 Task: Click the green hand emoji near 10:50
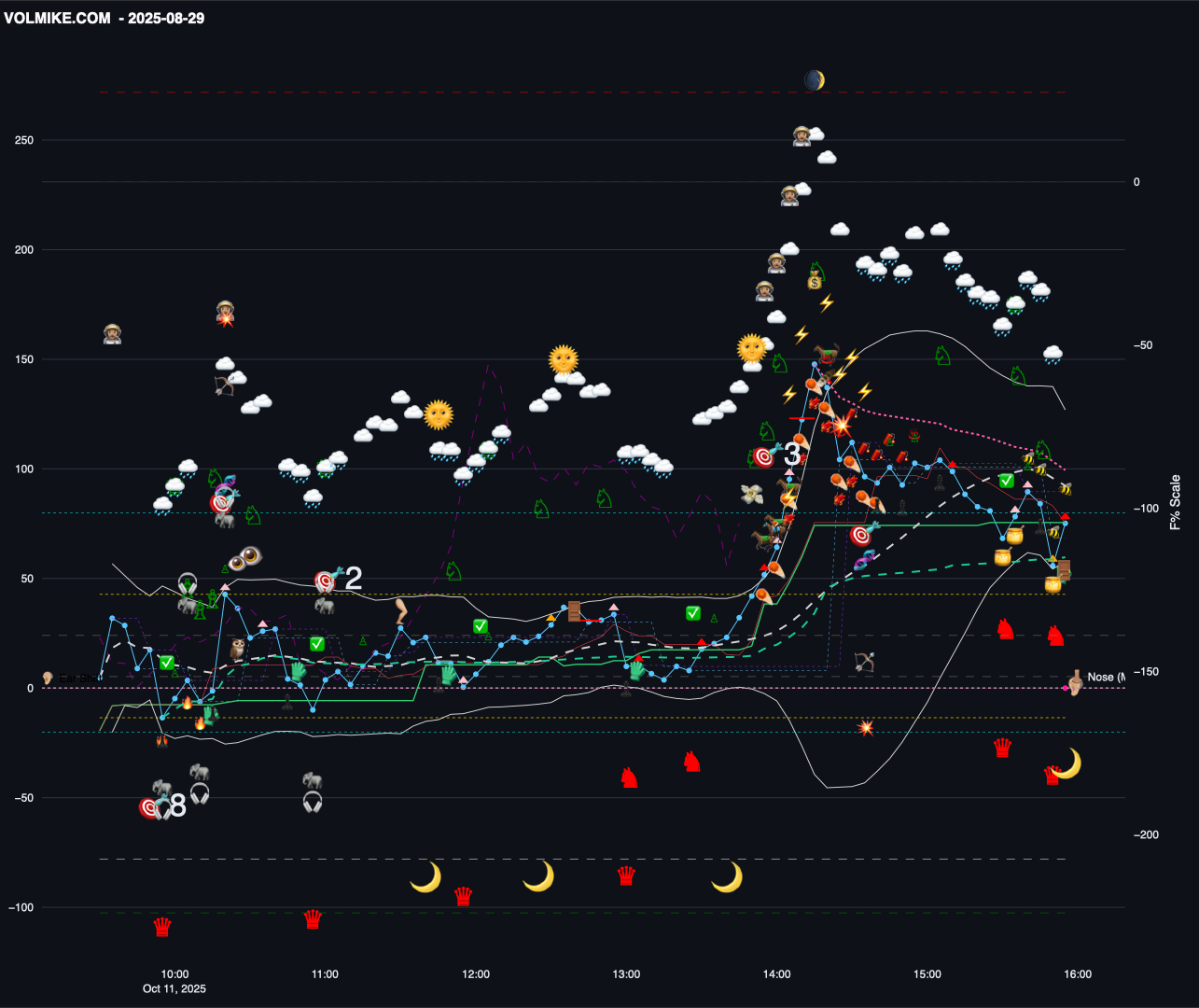[x=299, y=670]
